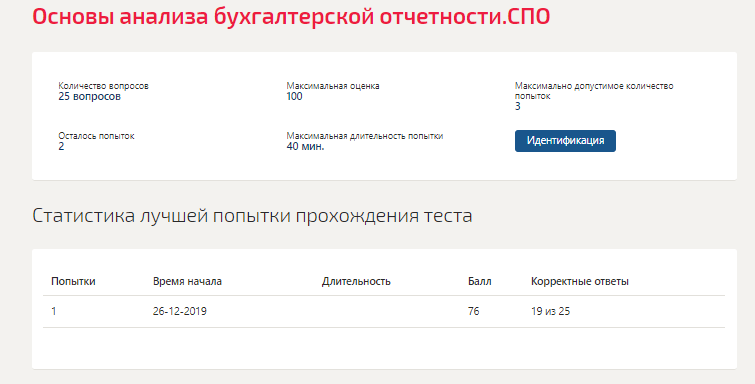Click the Максимально допустимое количество попыток label
The width and height of the screenshot is (755, 384).
click(594, 91)
